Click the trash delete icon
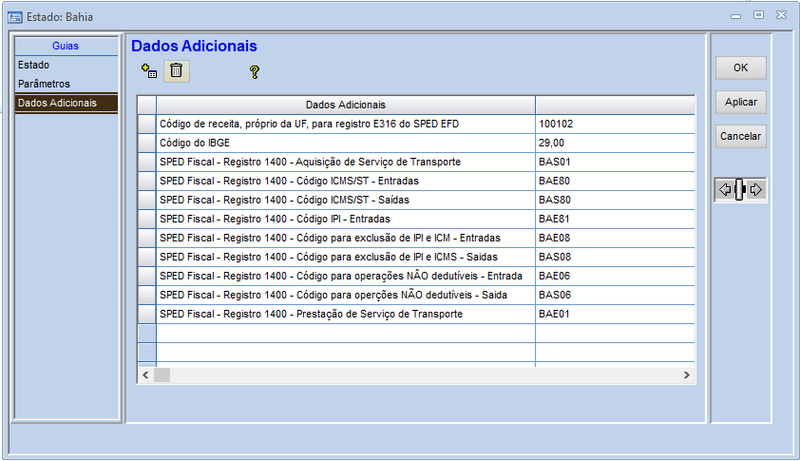The height and width of the screenshot is (461, 800). (176, 70)
